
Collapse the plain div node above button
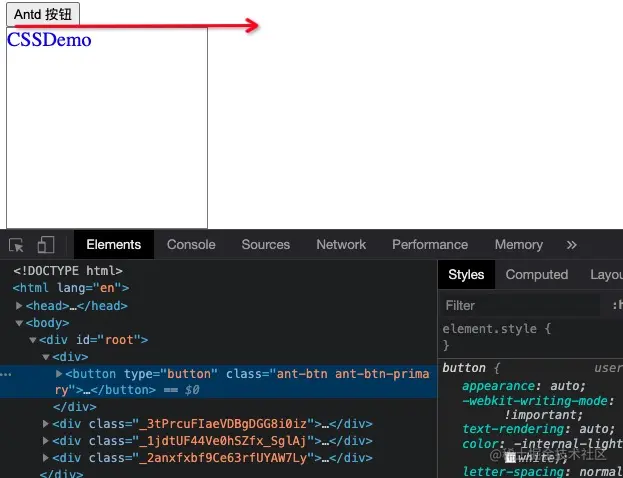point(46,357)
